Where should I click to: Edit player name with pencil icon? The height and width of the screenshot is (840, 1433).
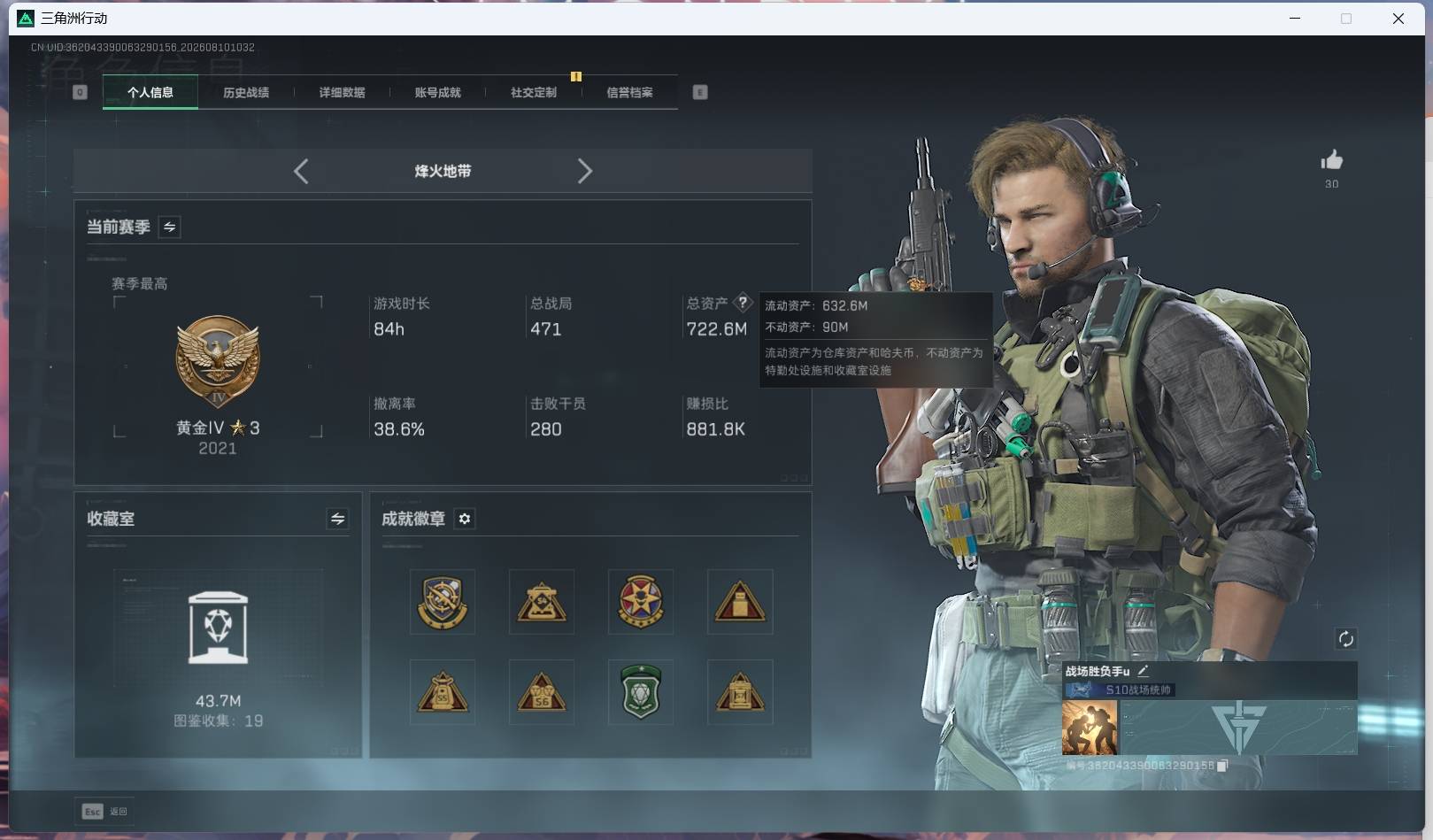(x=1143, y=671)
